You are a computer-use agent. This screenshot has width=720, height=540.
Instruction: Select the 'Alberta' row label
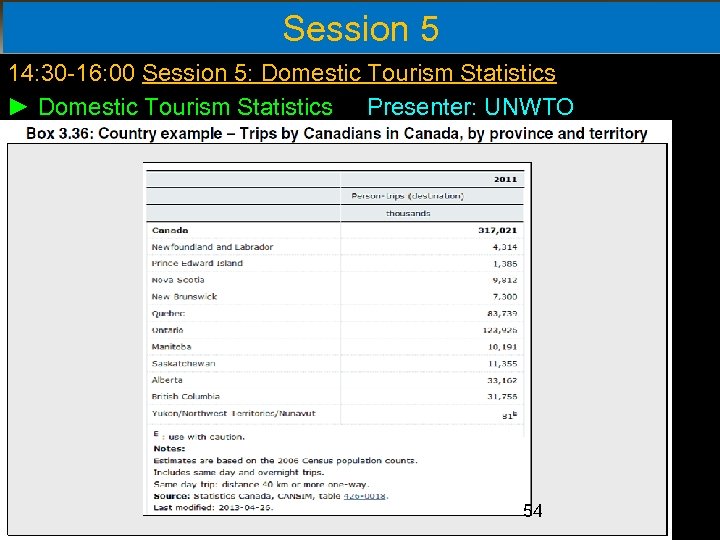pyautogui.click(x=167, y=380)
